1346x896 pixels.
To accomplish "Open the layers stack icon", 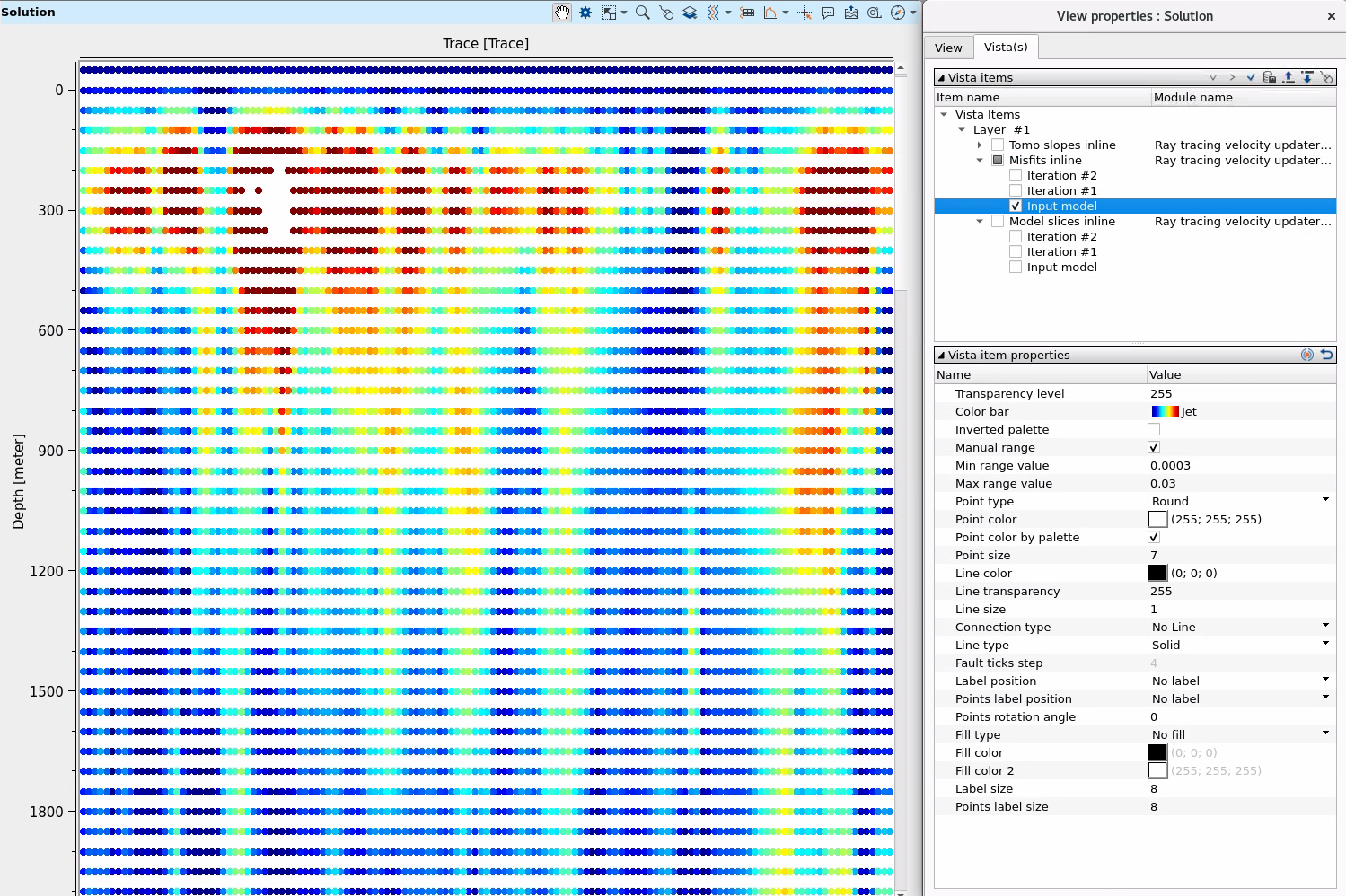I will click(x=690, y=13).
